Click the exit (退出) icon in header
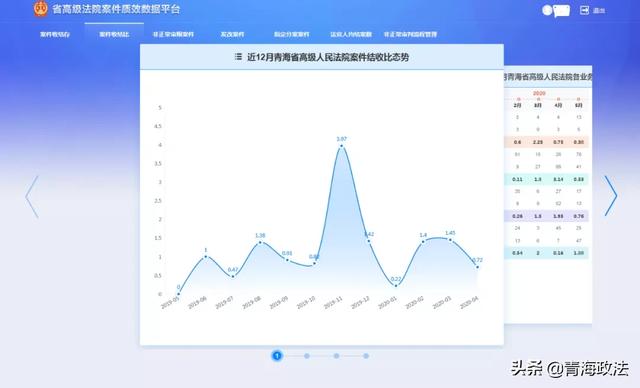Viewport: 640px width, 388px height. point(584,10)
